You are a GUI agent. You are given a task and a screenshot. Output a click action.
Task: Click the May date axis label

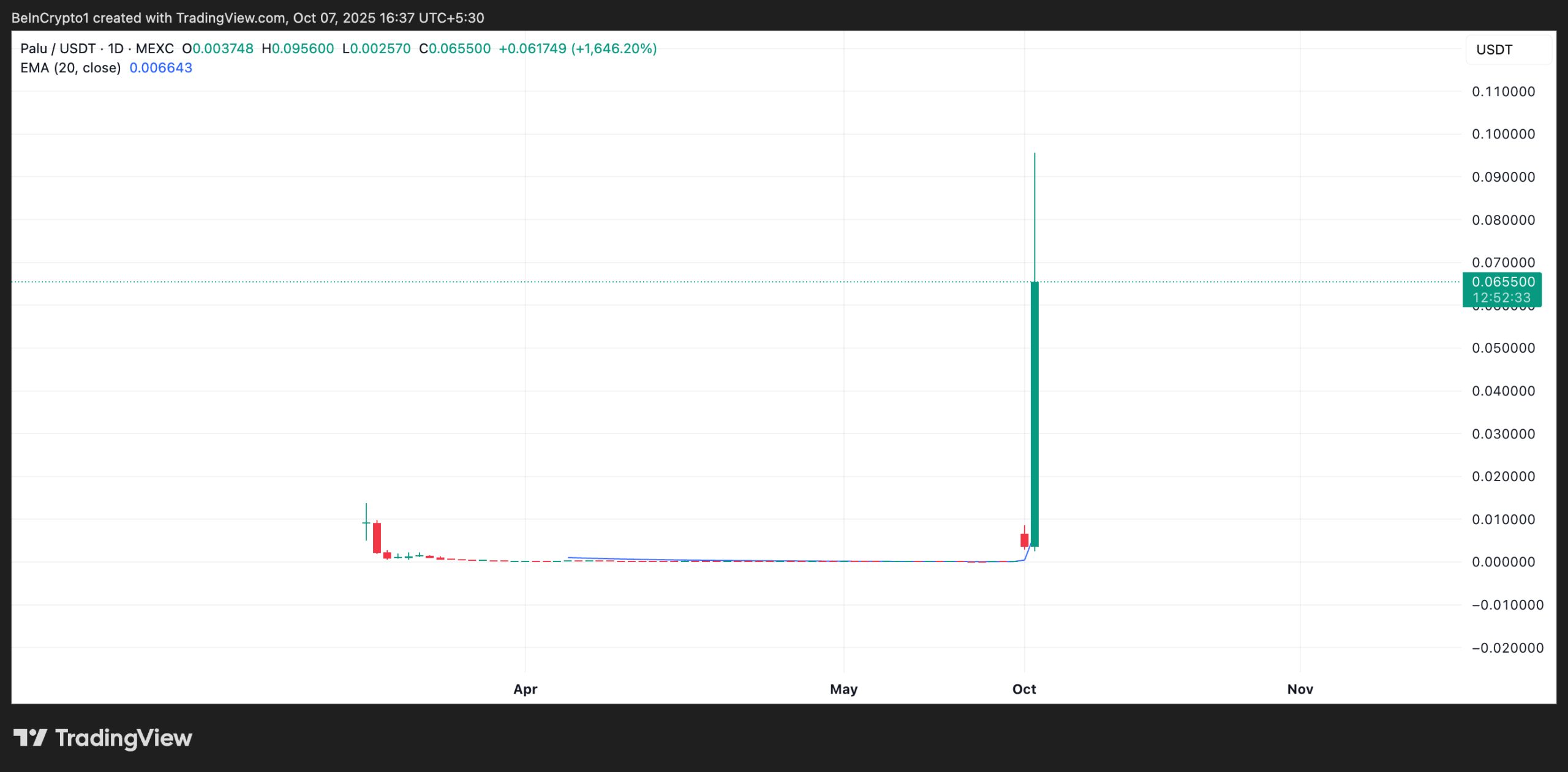click(843, 689)
